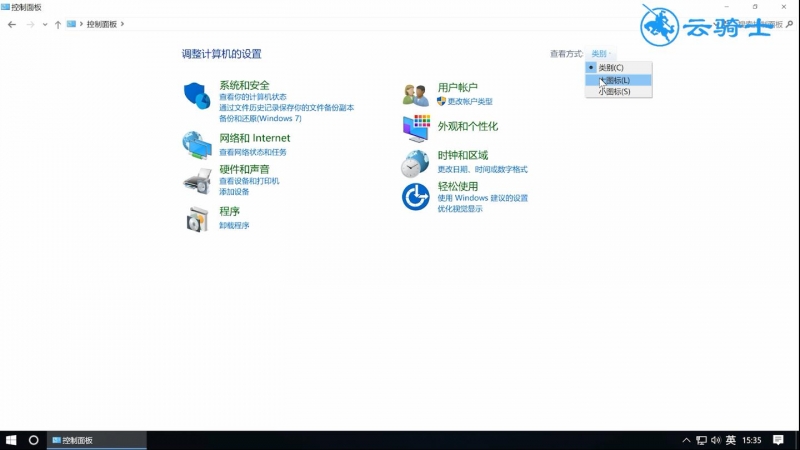Select 大图标(L) in view menu
Screen dimensions: 800x450
point(618,80)
